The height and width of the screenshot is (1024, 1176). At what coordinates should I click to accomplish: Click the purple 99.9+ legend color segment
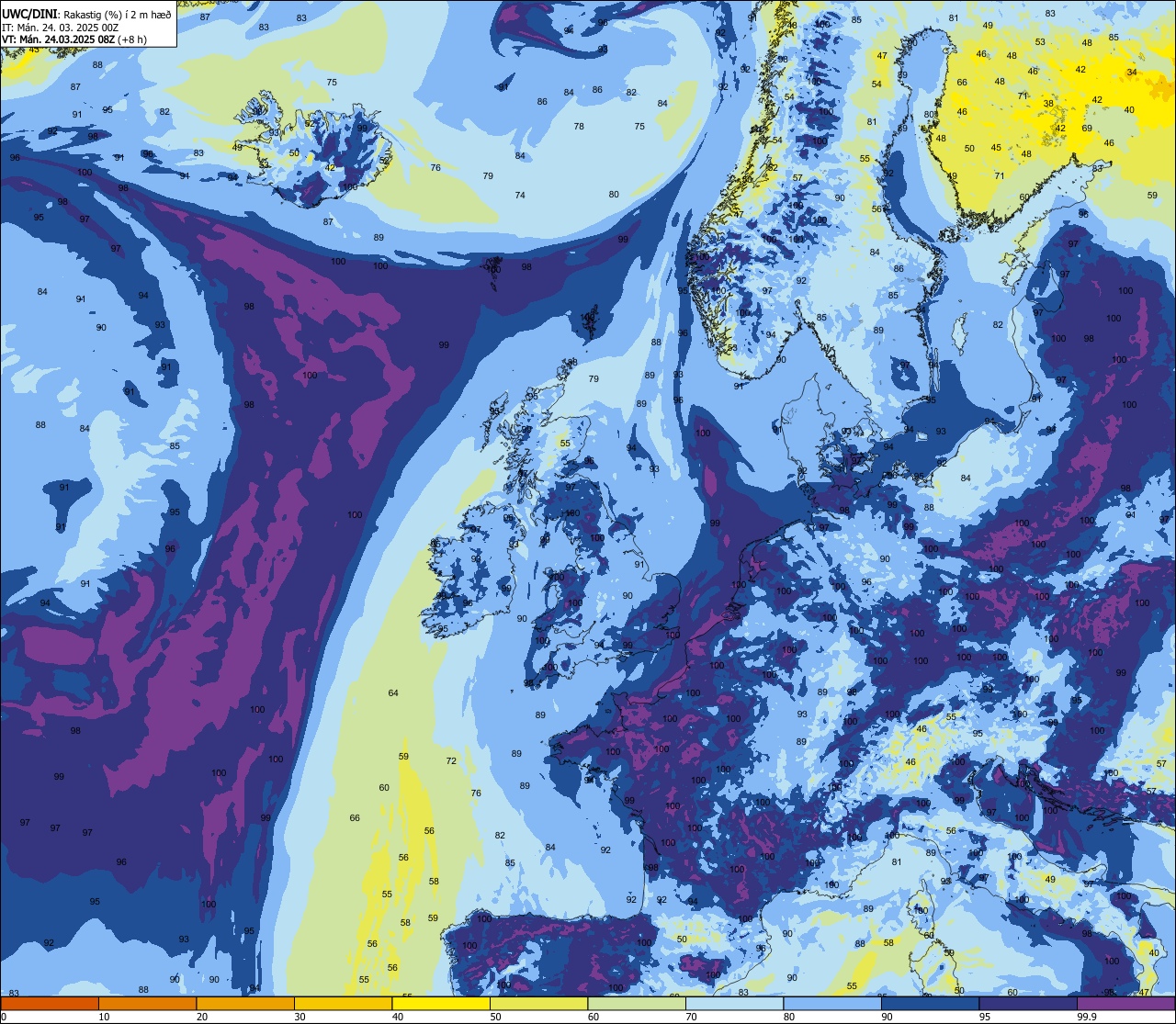[x=1126, y=1004]
